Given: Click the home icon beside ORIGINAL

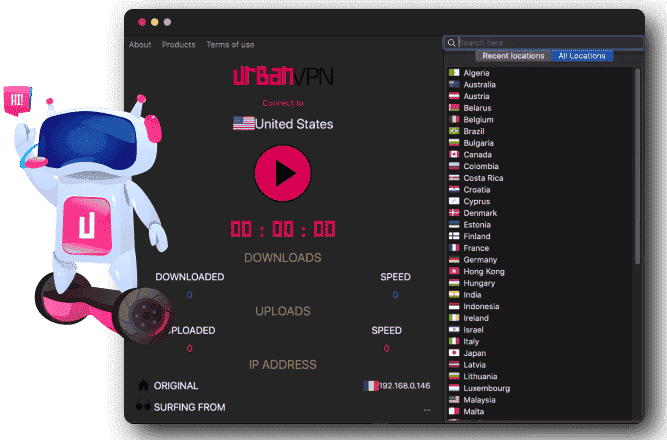Looking at the screenshot, I should pyautogui.click(x=143, y=385).
